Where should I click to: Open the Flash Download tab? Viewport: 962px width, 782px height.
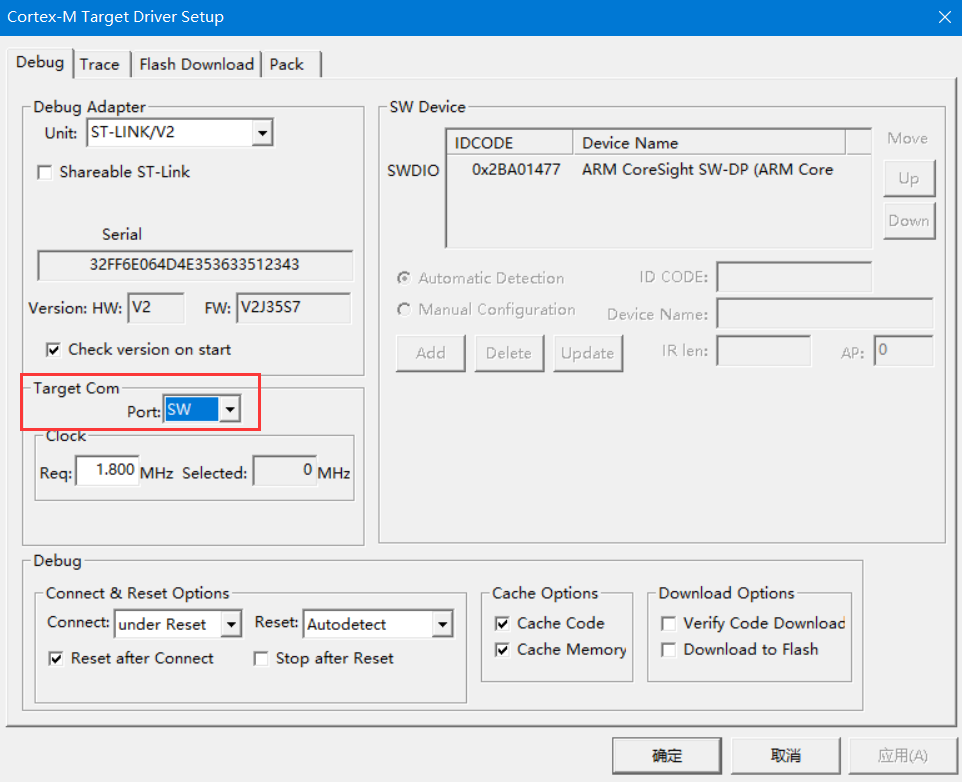pyautogui.click(x=196, y=63)
